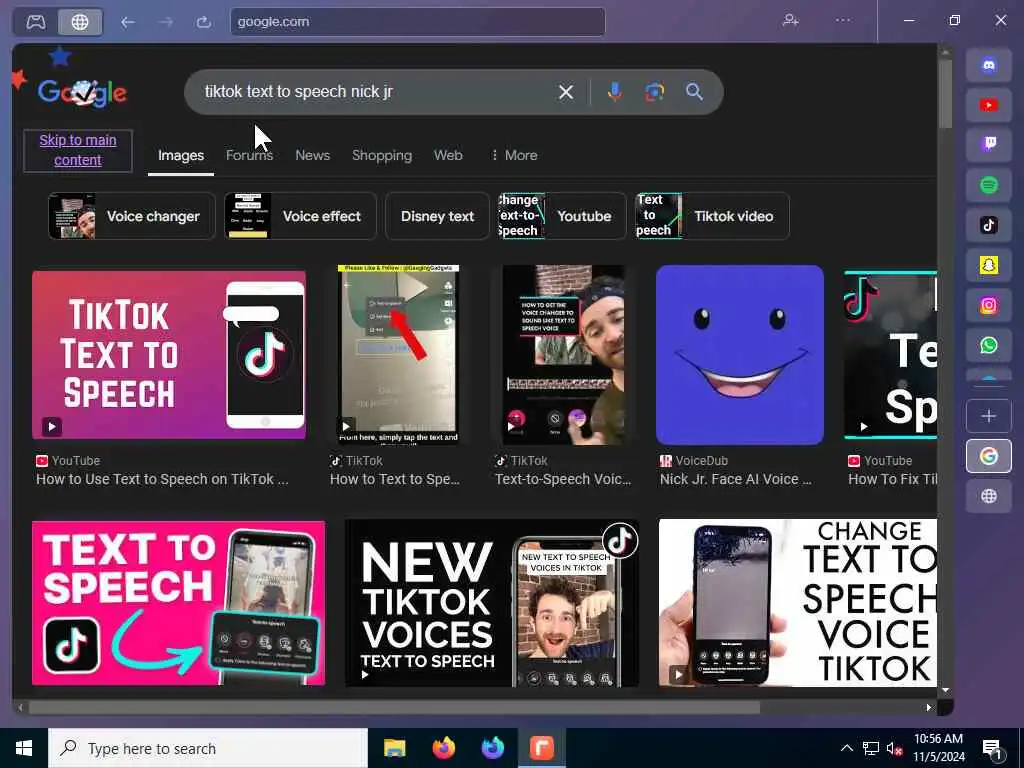Image resolution: width=1024 pixels, height=768 pixels.
Task: Focus the google.com address bar
Action: (418, 22)
